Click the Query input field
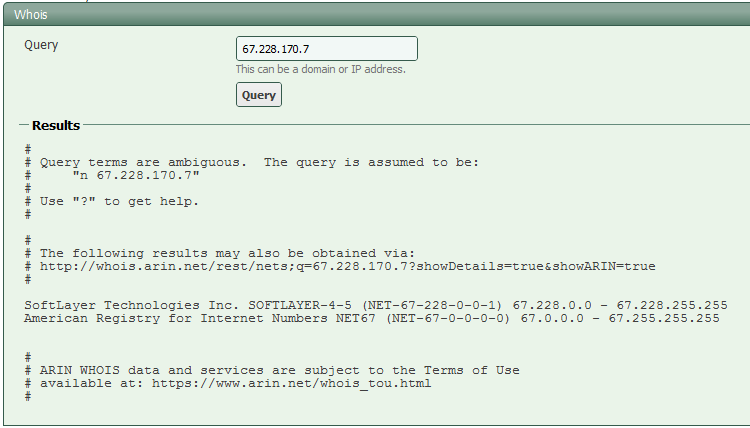 click(326, 48)
